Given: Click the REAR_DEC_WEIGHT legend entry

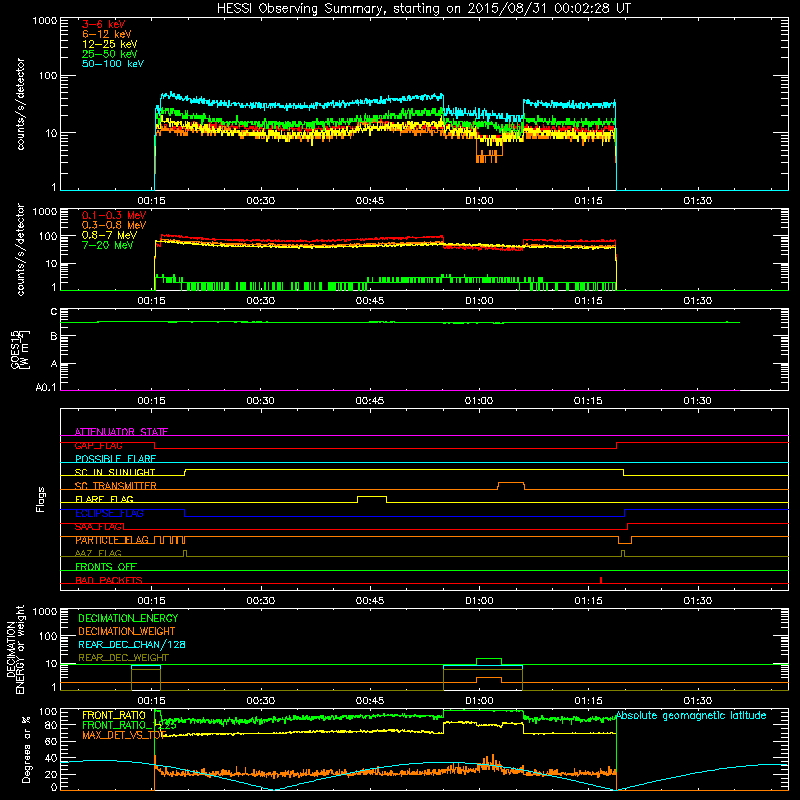Looking at the screenshot, I should coord(123,658).
